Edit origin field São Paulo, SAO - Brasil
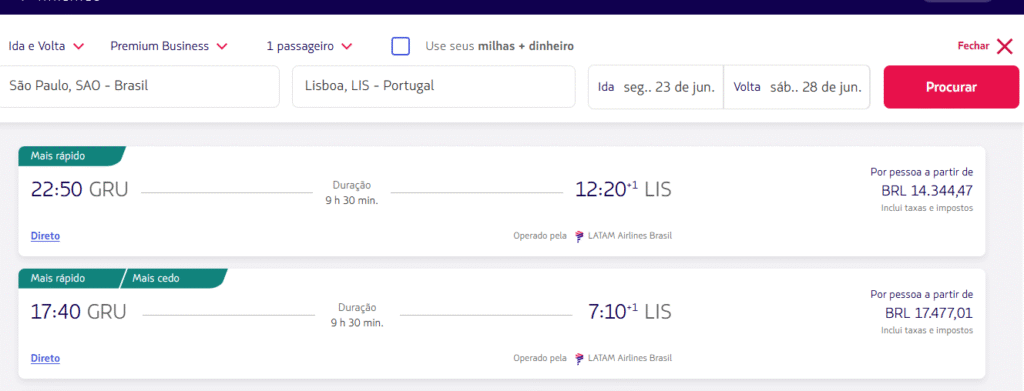This screenshot has height=391, width=1024. (139, 86)
